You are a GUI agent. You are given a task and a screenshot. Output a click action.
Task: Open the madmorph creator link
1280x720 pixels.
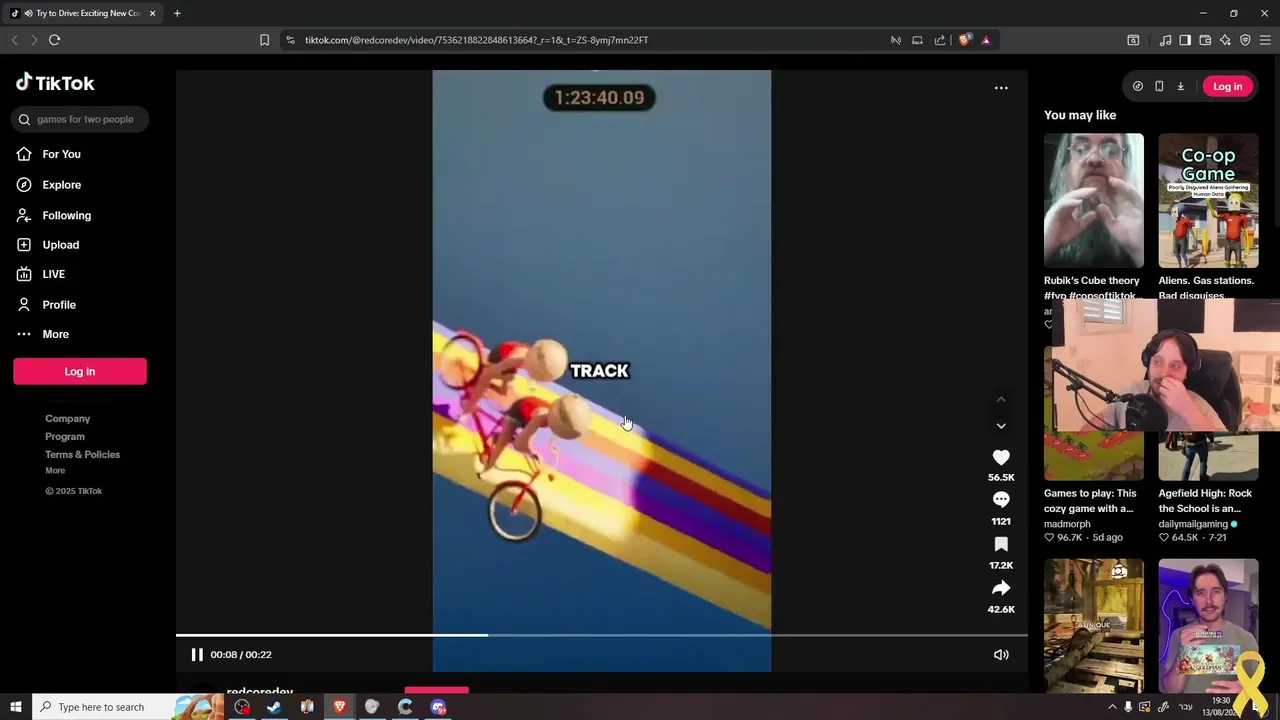point(1067,524)
